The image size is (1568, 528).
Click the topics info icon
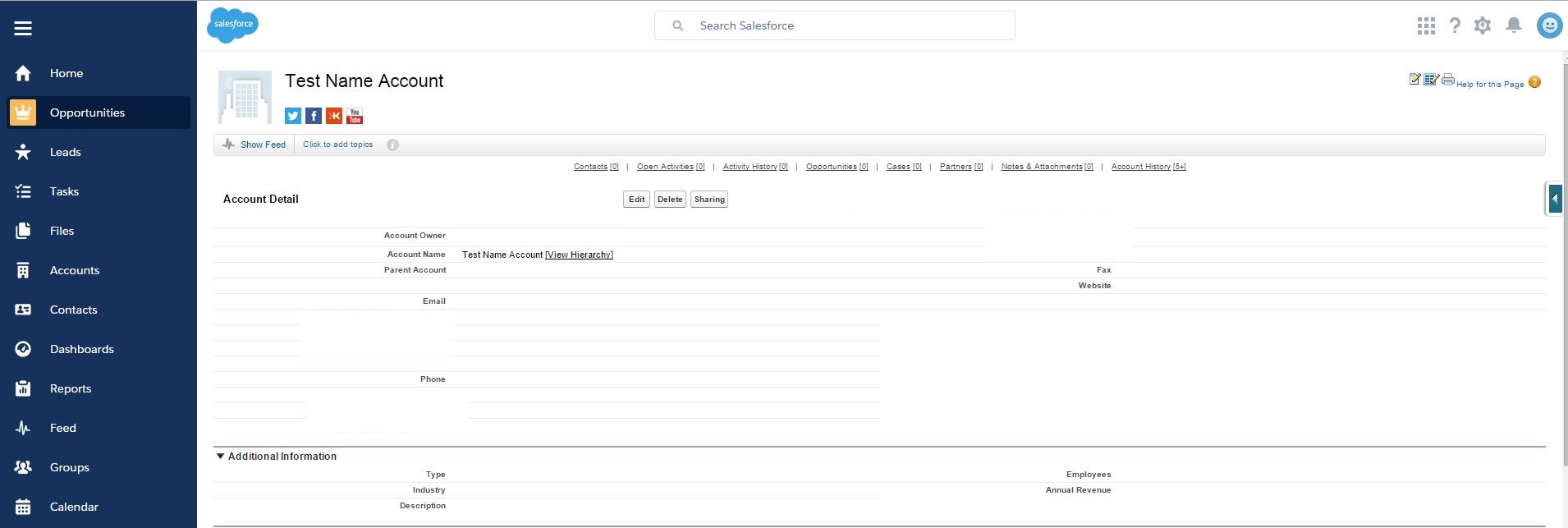[x=392, y=145]
